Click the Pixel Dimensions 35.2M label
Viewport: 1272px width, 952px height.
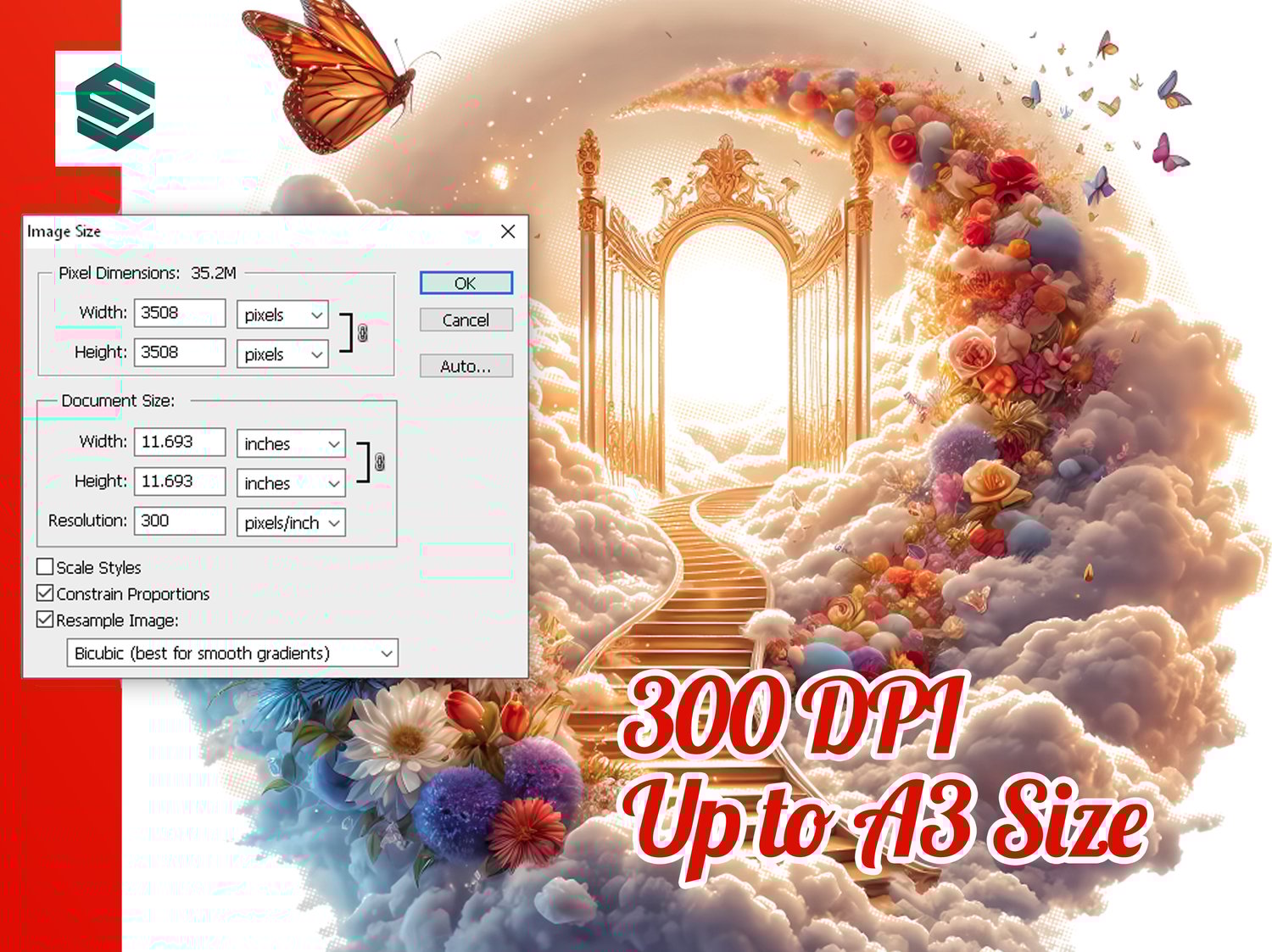(x=148, y=273)
